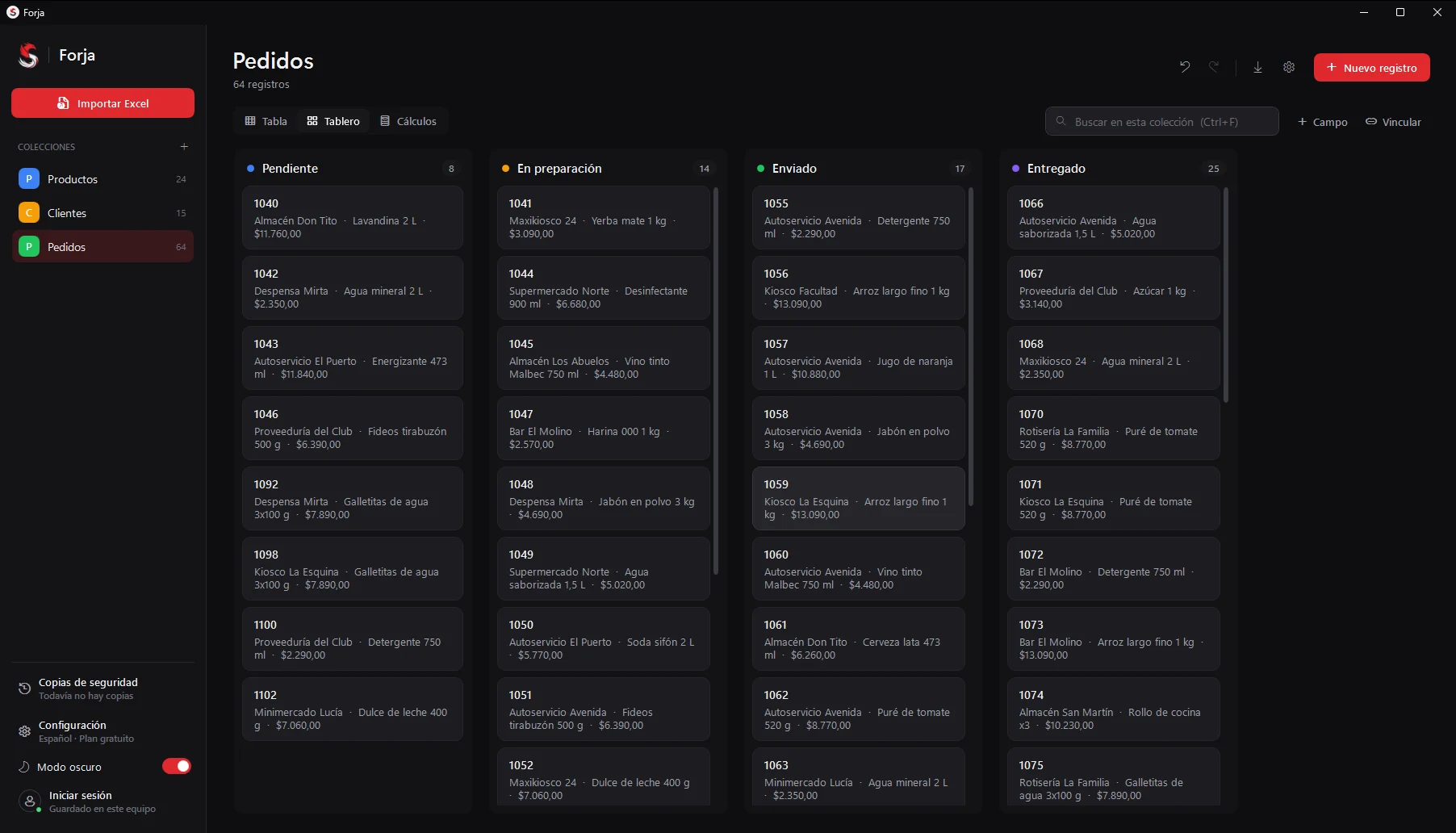
Task: Open order card 1061 Almacén Don Tito
Action: coord(859,639)
